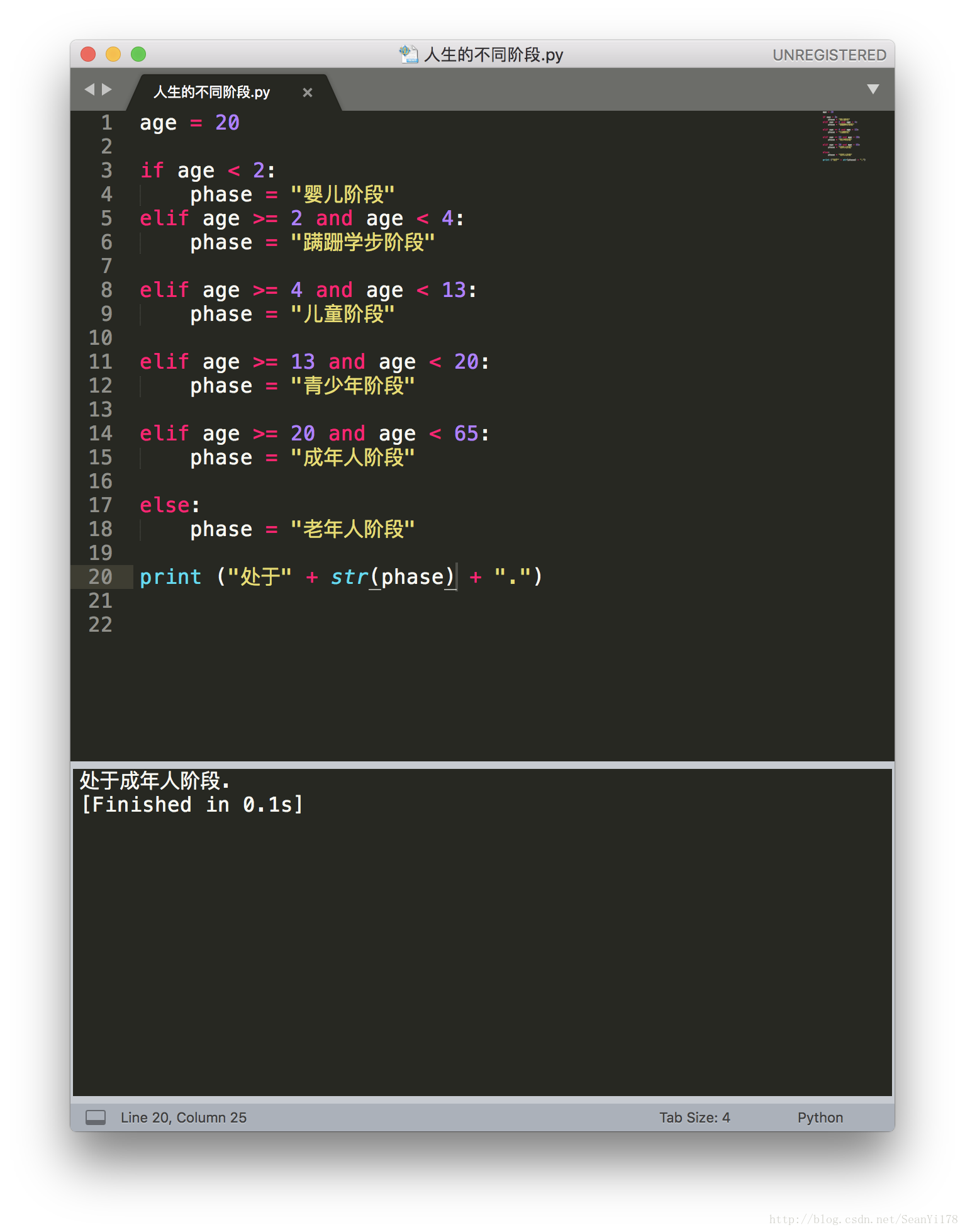Close the 人生的不同阶段.py tab
The height and width of the screenshot is (1232, 965).
pos(308,92)
